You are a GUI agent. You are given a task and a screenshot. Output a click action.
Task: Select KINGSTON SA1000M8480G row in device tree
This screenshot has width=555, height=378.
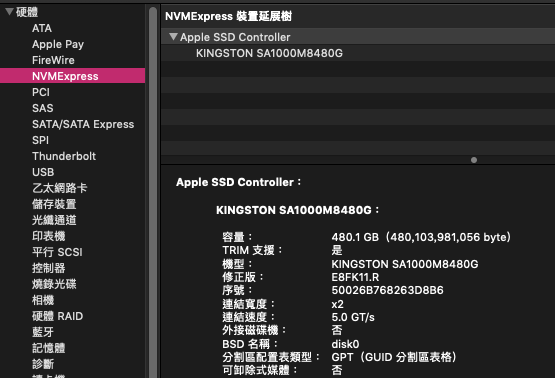[x=358, y=53]
